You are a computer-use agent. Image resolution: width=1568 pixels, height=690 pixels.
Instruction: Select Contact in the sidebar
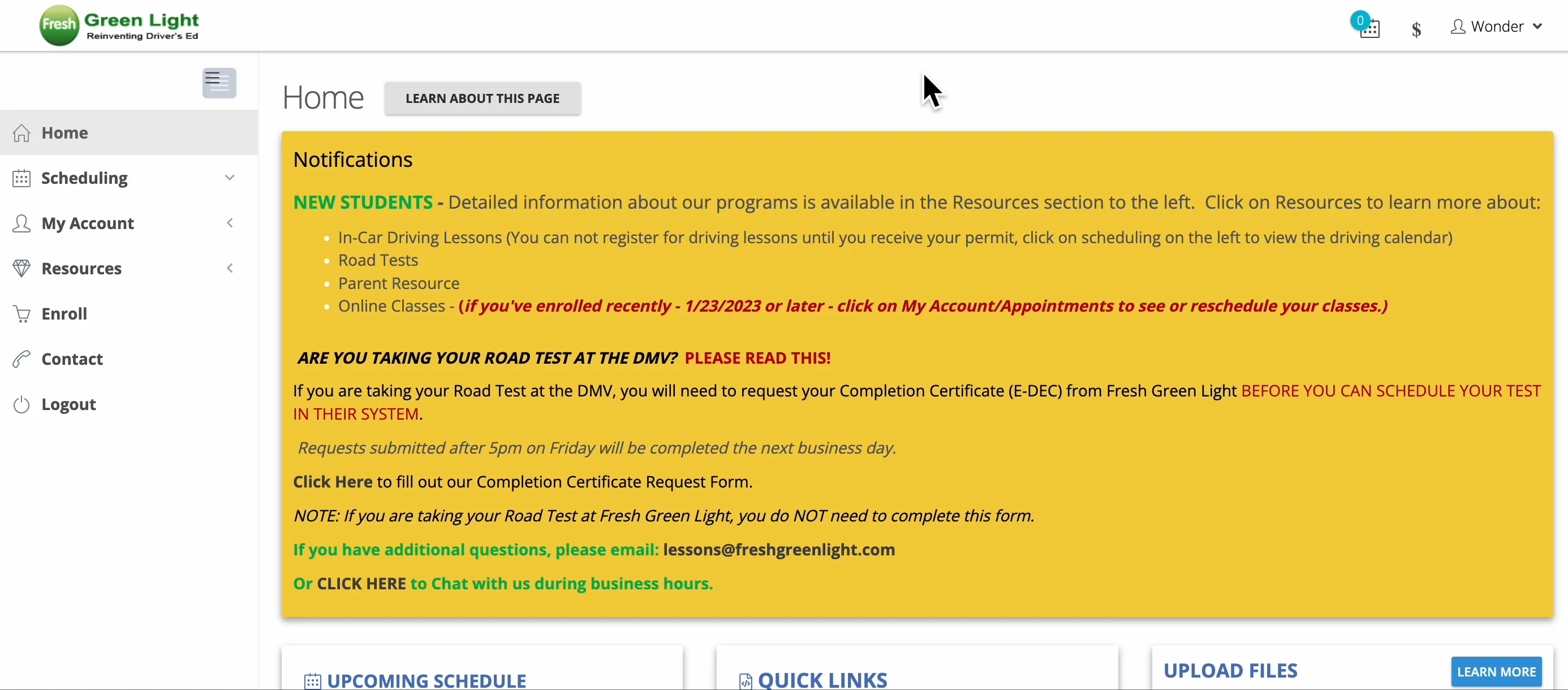coord(129,359)
